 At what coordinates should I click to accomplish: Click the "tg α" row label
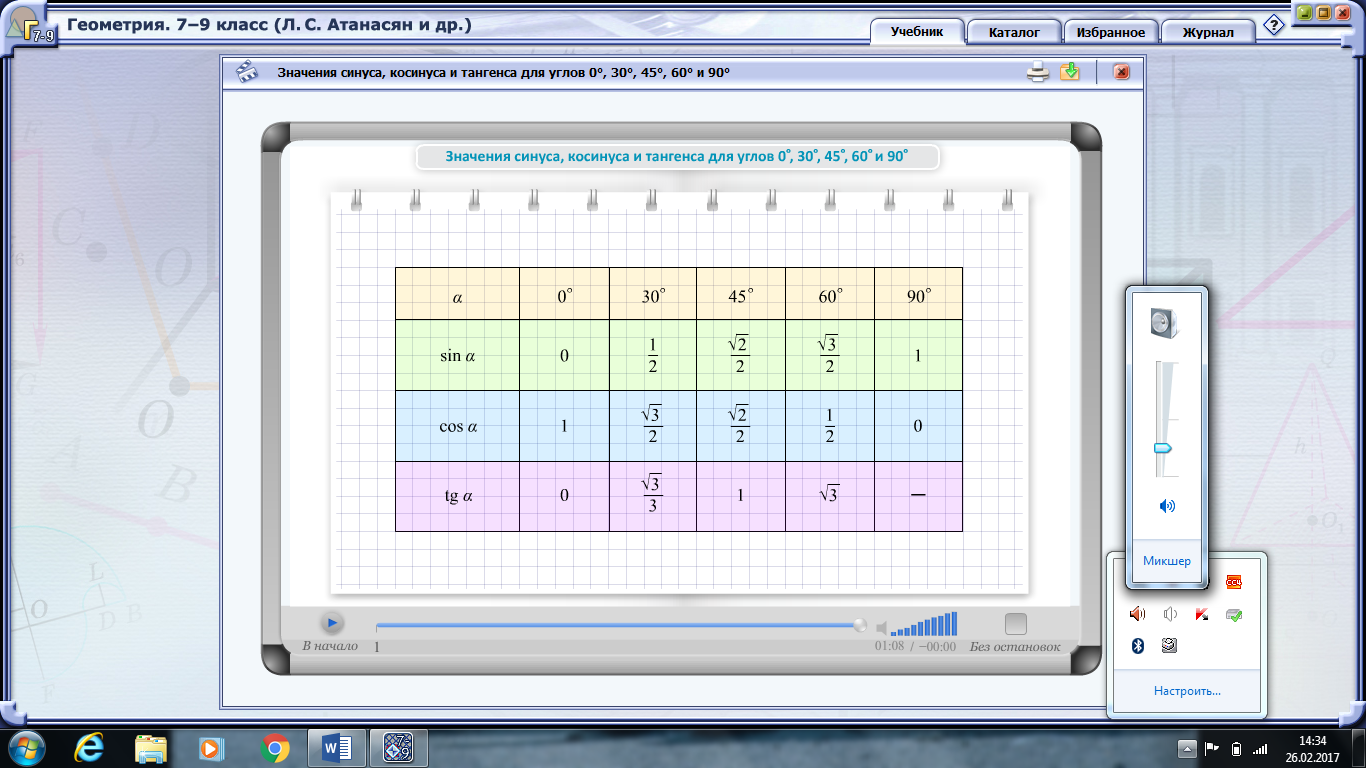pos(458,496)
